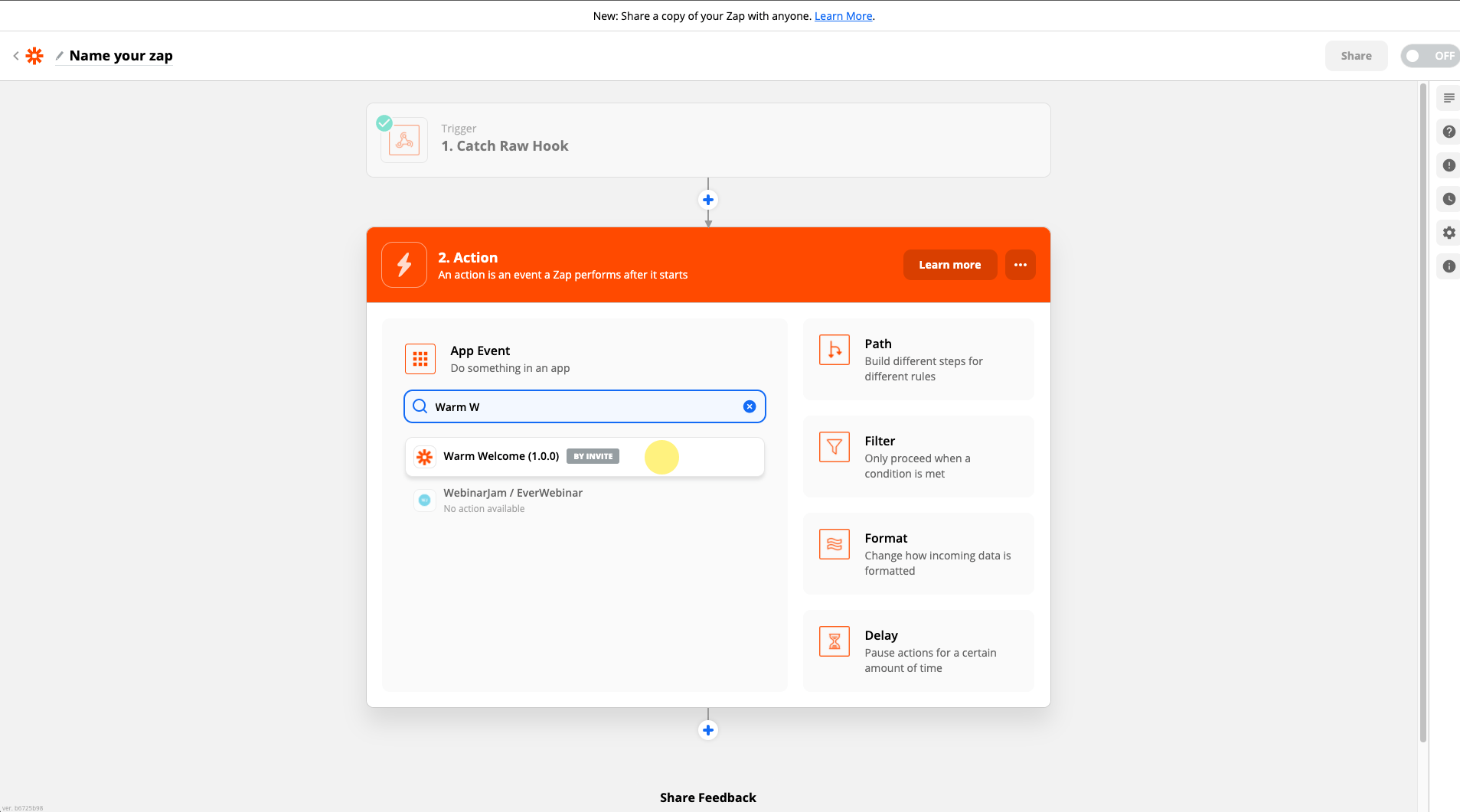Click the Filter funnel icon
1460x812 pixels.
click(x=835, y=447)
